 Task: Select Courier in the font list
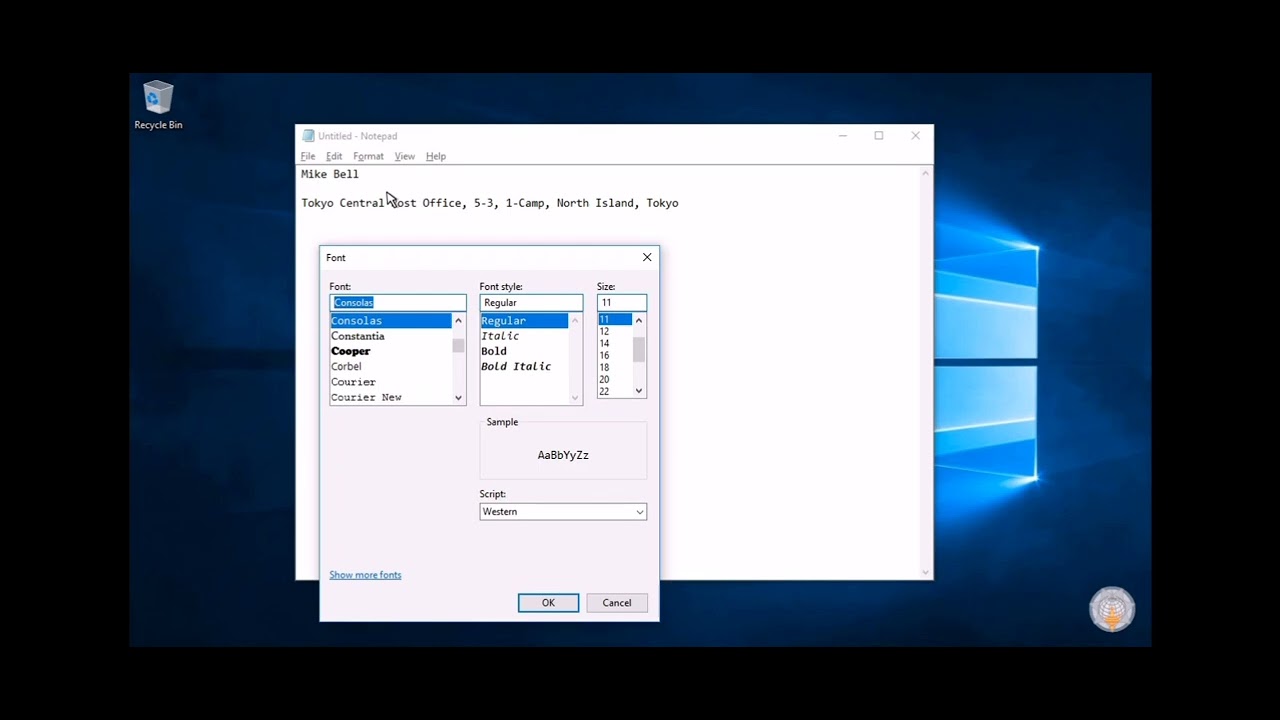391,382
